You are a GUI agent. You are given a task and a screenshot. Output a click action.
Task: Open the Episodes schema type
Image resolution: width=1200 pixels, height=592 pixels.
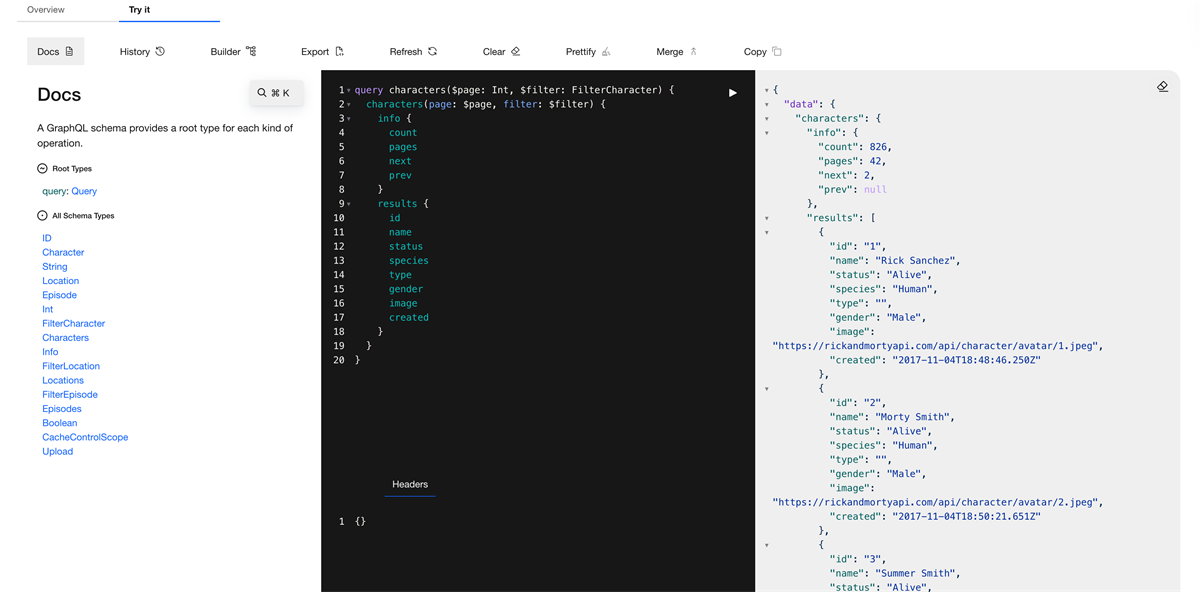pyautogui.click(x=62, y=409)
